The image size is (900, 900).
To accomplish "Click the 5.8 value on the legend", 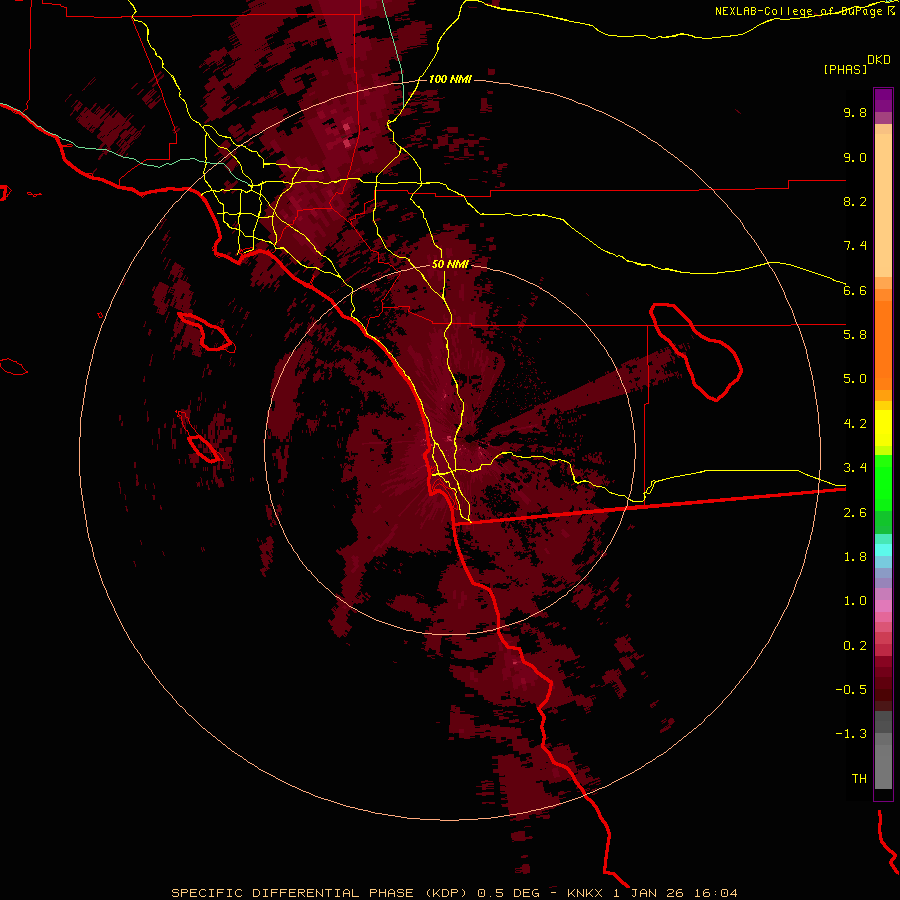I will tap(855, 335).
